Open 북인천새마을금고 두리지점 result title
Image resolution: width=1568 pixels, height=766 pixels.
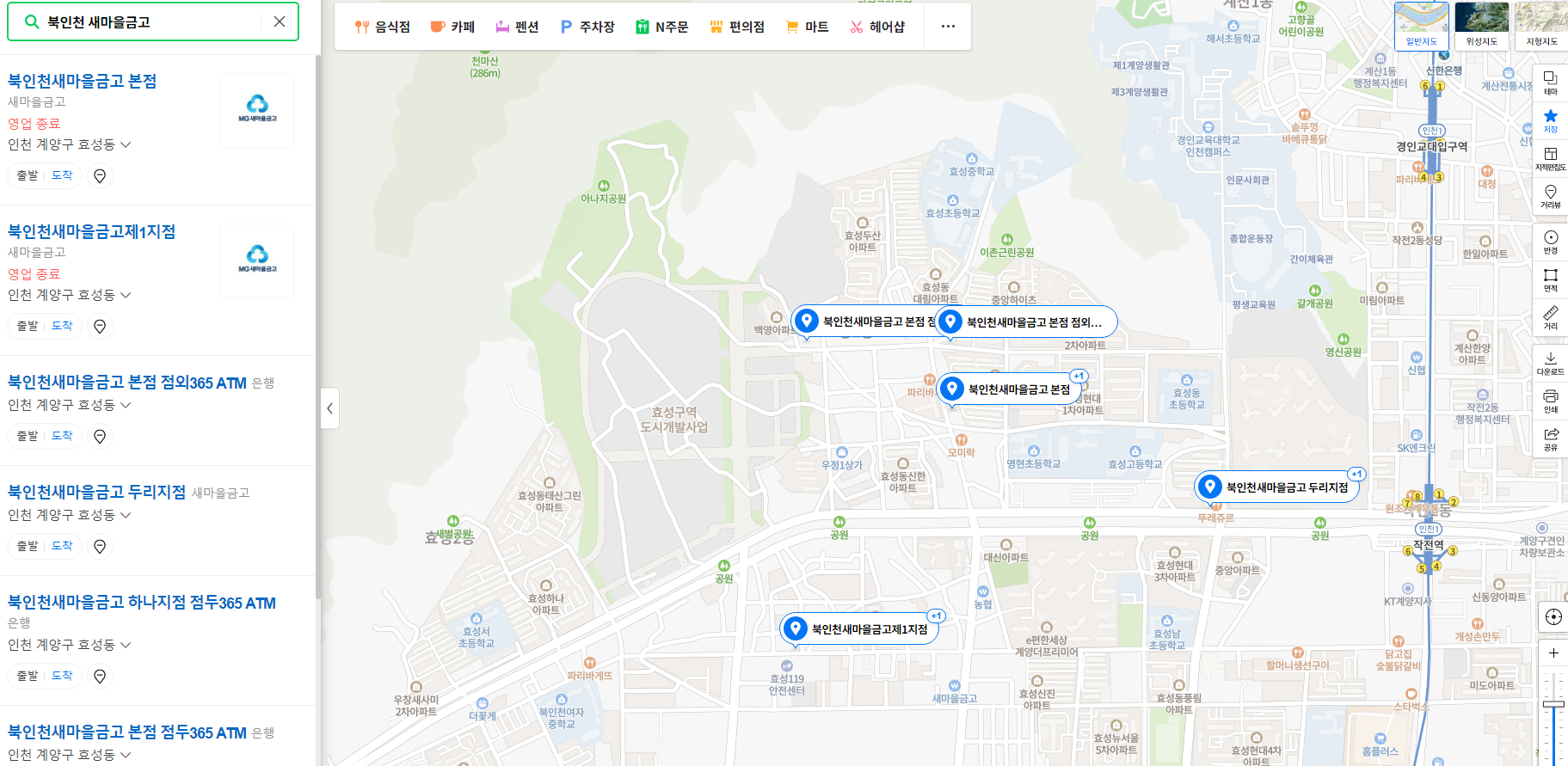tap(97, 492)
